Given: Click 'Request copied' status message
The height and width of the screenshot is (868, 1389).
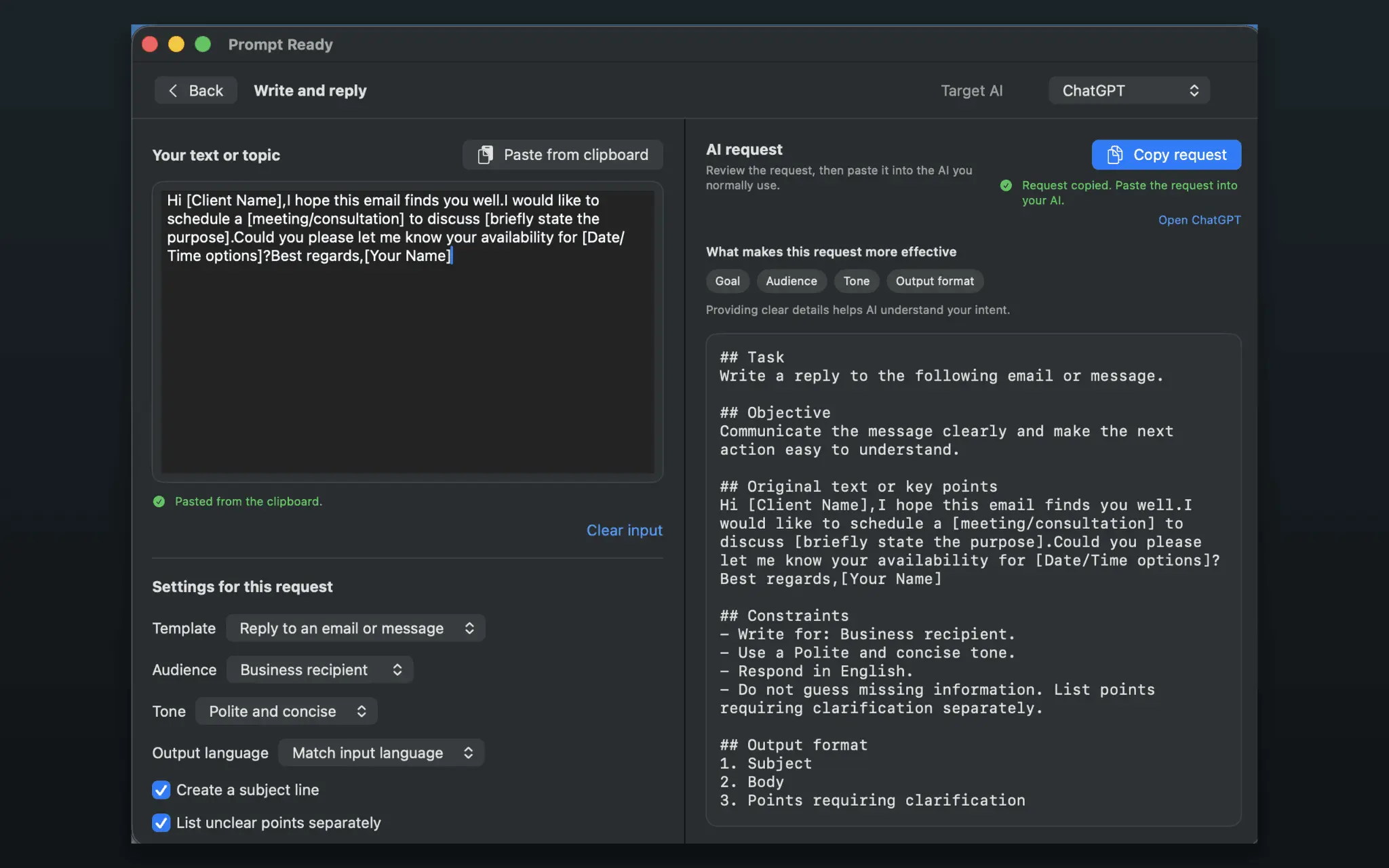Looking at the screenshot, I should click(x=1129, y=193).
